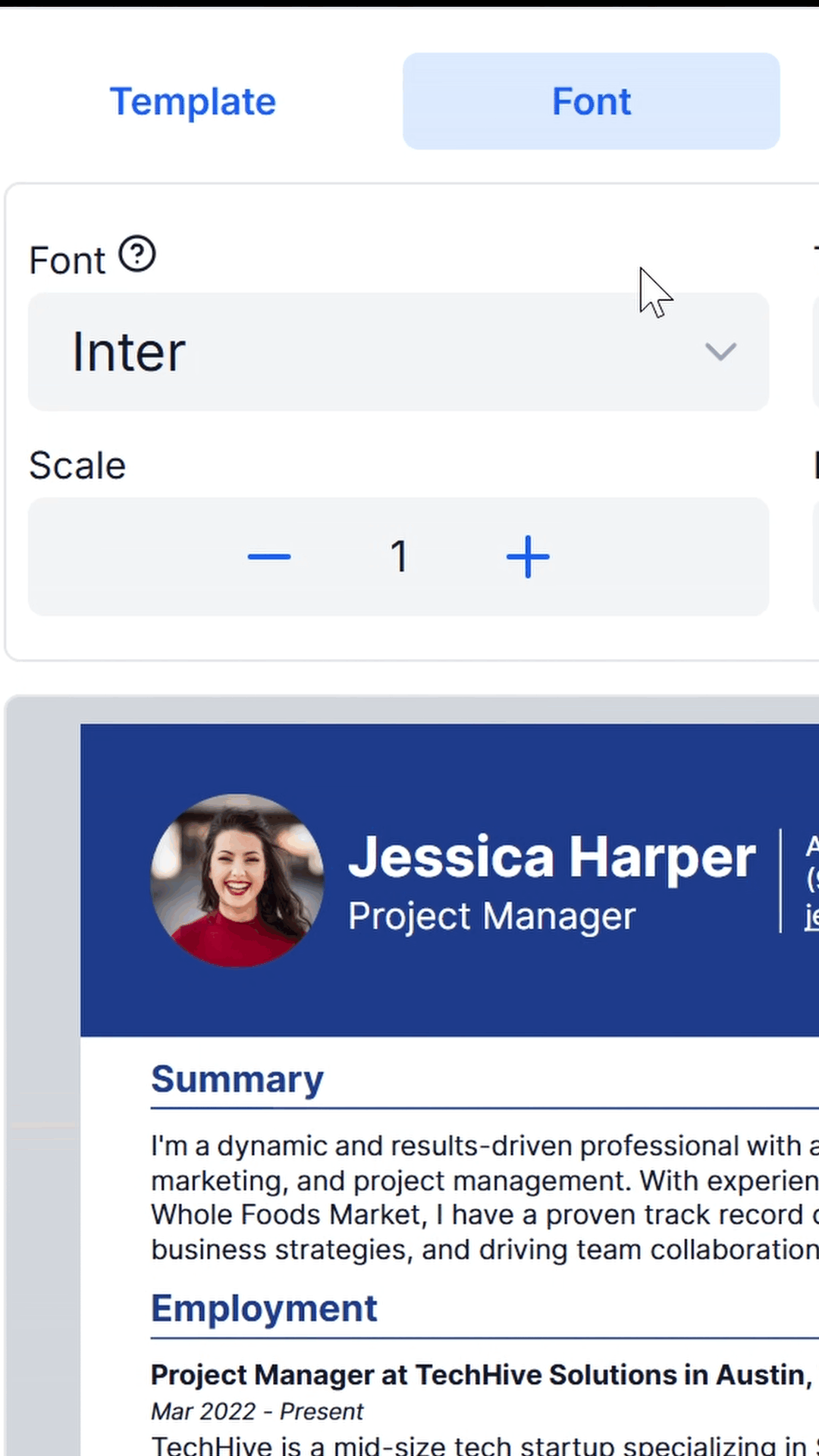Click the Project Manager subtitle in the header
The height and width of the screenshot is (1456, 819).
(x=491, y=916)
